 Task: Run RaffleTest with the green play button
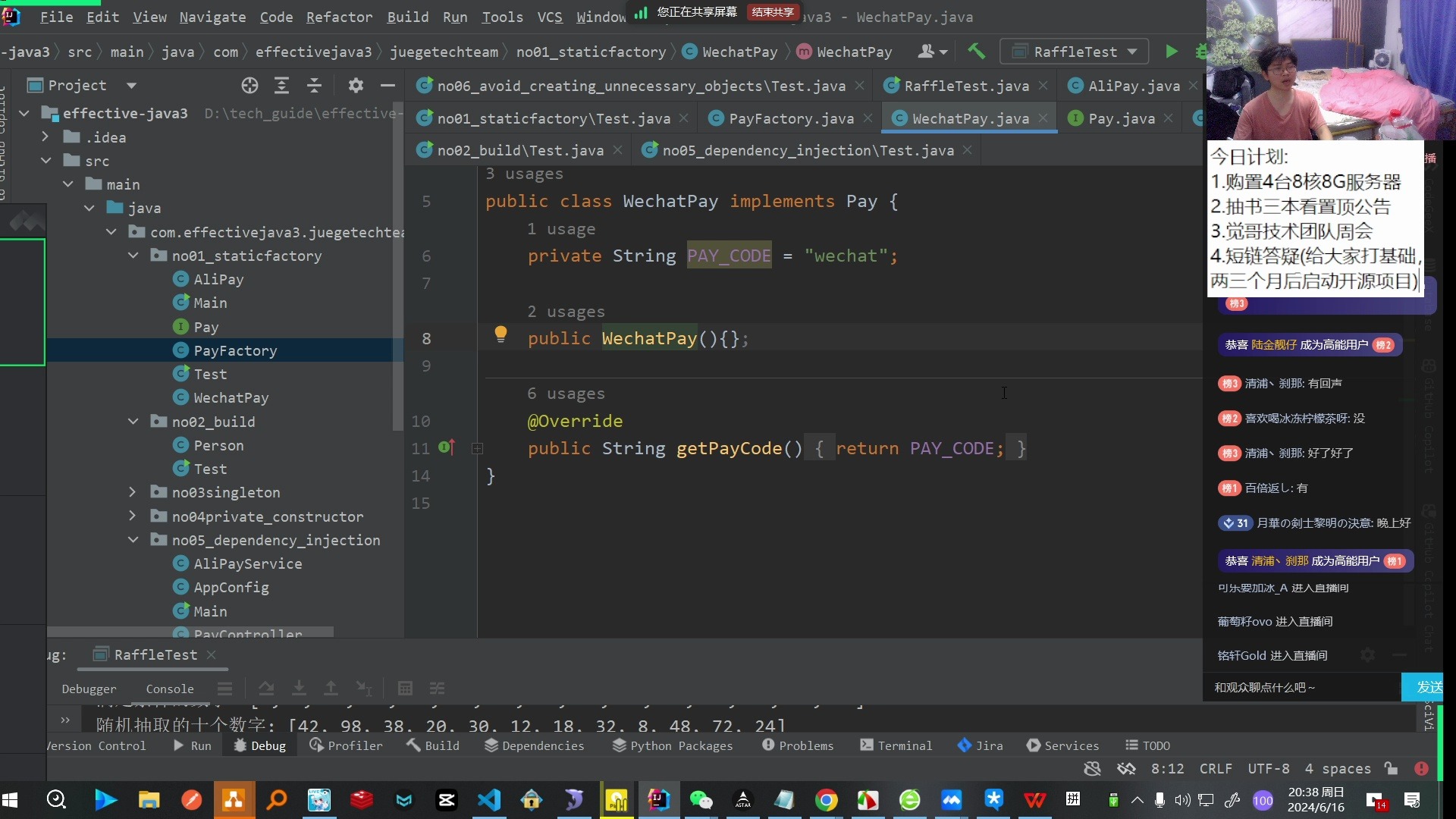(1172, 52)
